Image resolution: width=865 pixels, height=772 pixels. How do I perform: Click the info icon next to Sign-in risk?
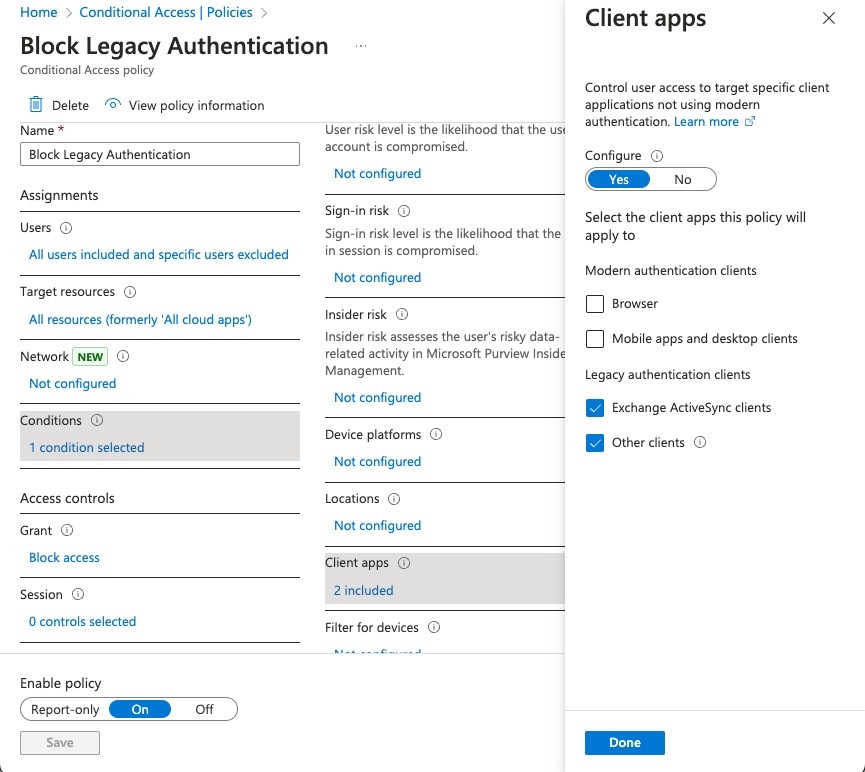[404, 211]
